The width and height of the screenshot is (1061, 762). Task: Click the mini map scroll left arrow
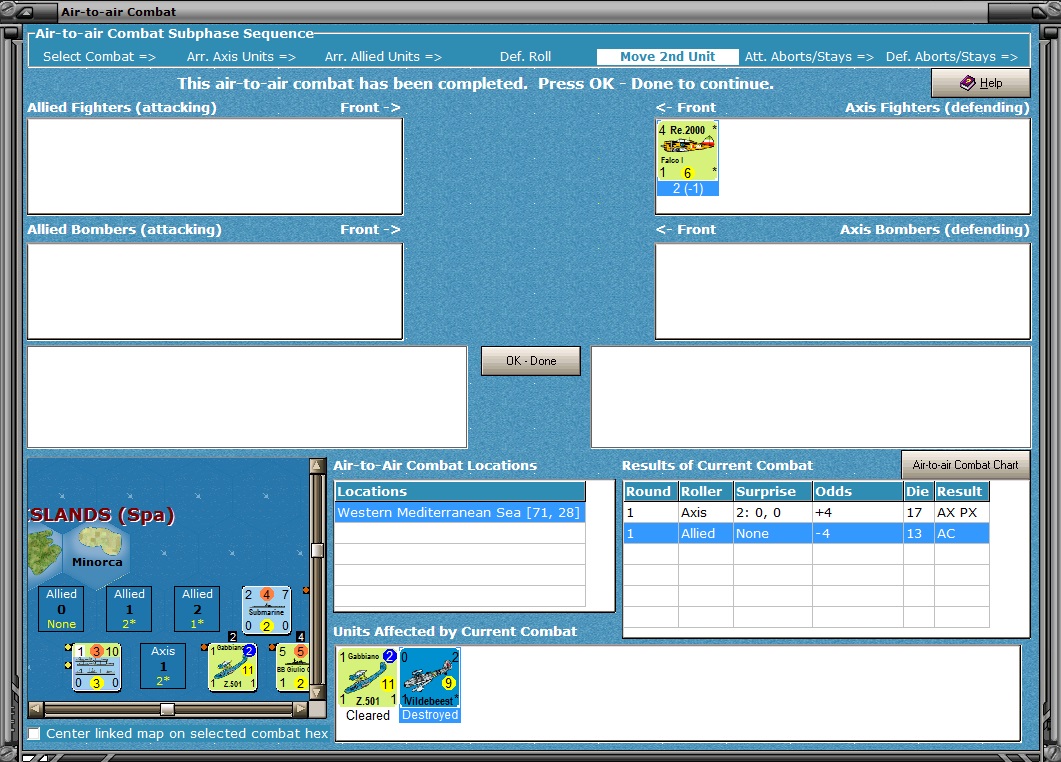pyautogui.click(x=36, y=709)
